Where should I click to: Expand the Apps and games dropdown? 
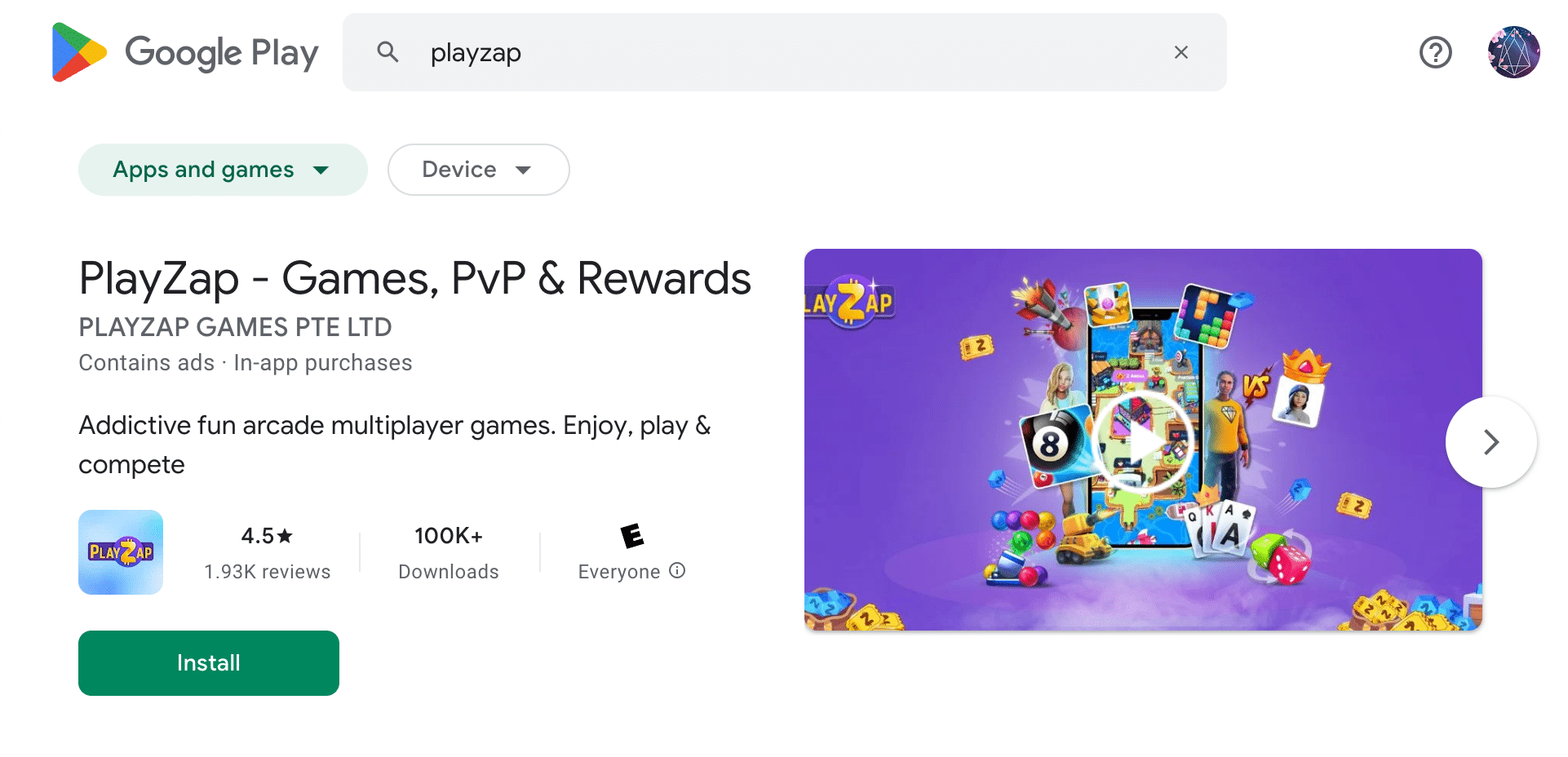point(223,170)
